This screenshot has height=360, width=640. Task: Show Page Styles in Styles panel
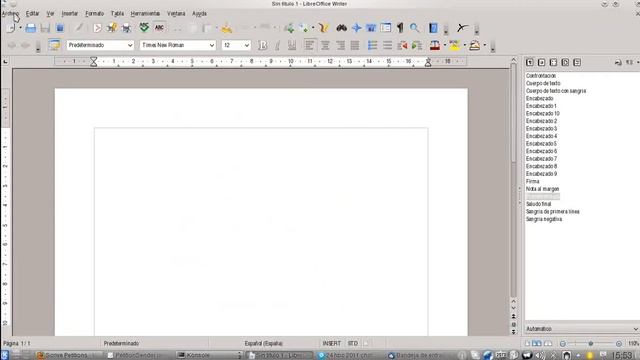point(565,62)
